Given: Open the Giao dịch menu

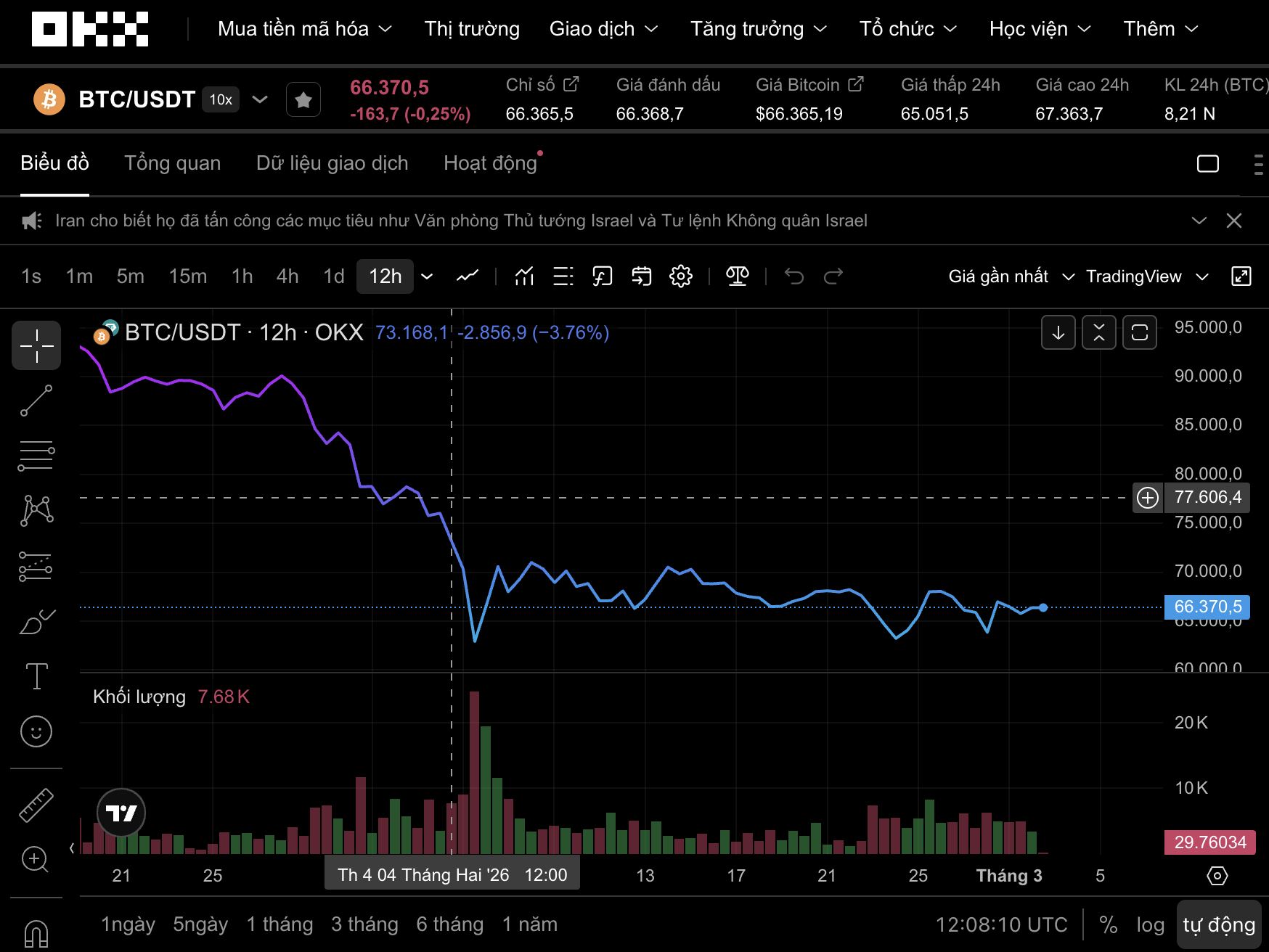Looking at the screenshot, I should 603,29.
